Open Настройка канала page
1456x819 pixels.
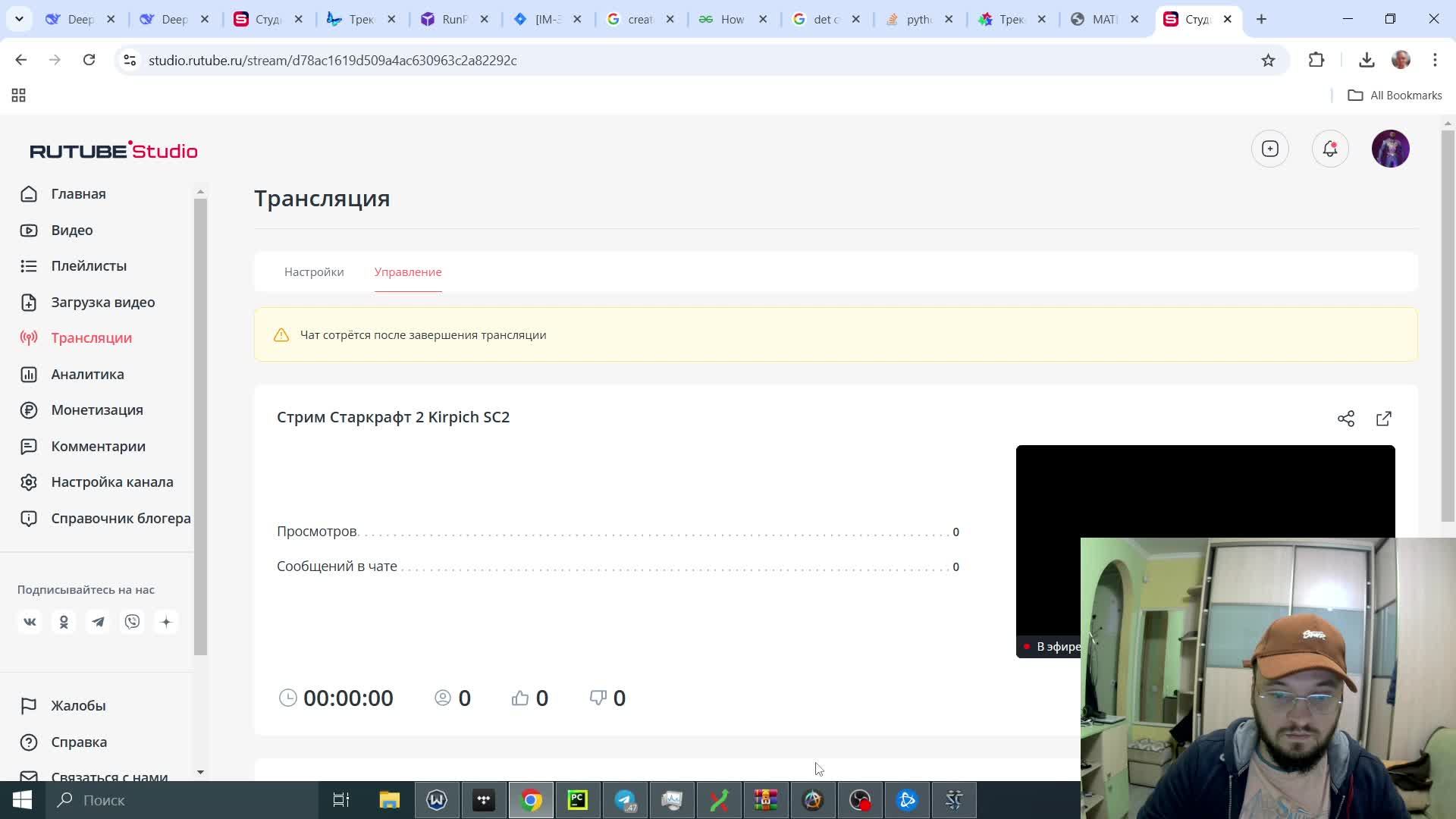(111, 482)
